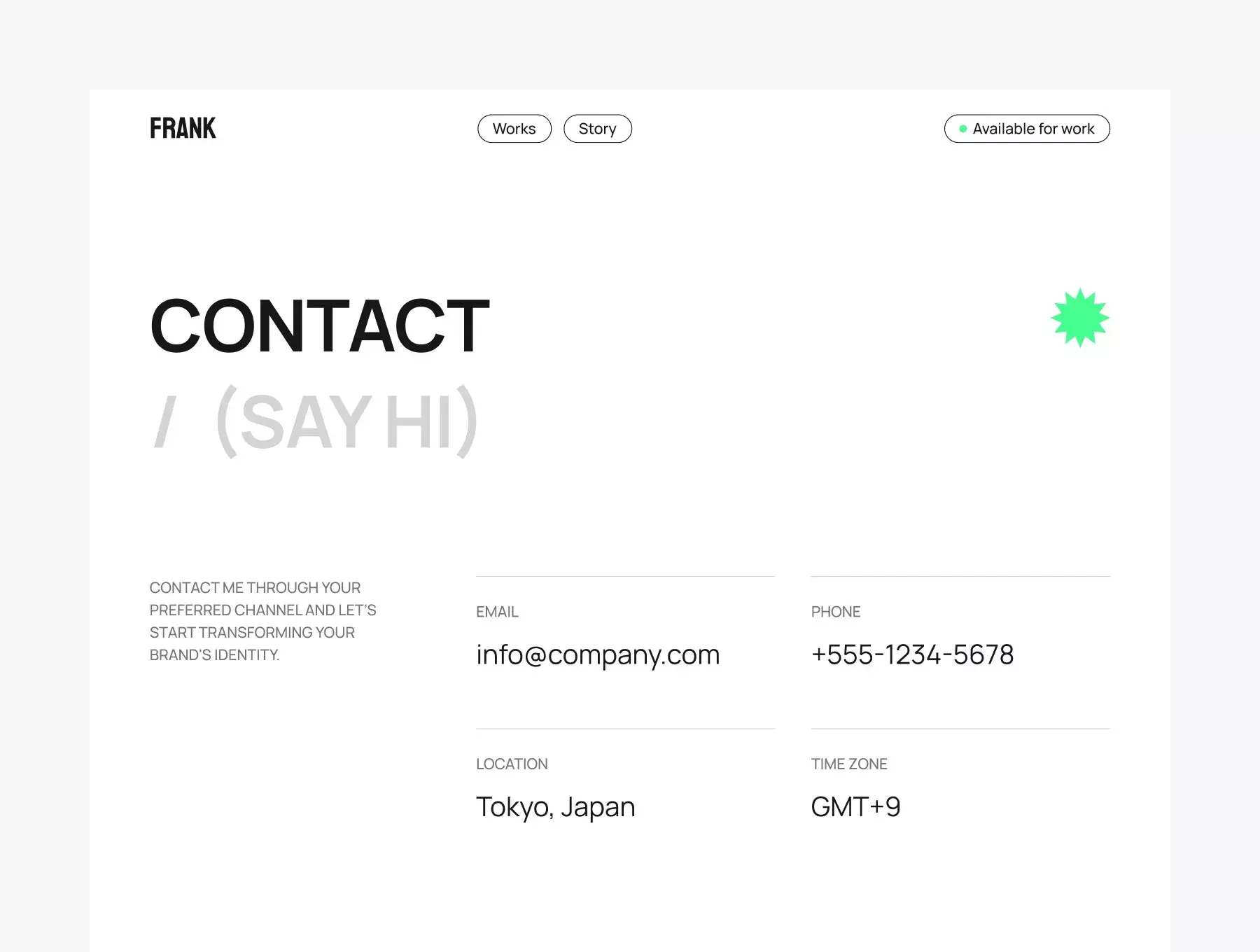Click the TIME ZONE label

849,764
